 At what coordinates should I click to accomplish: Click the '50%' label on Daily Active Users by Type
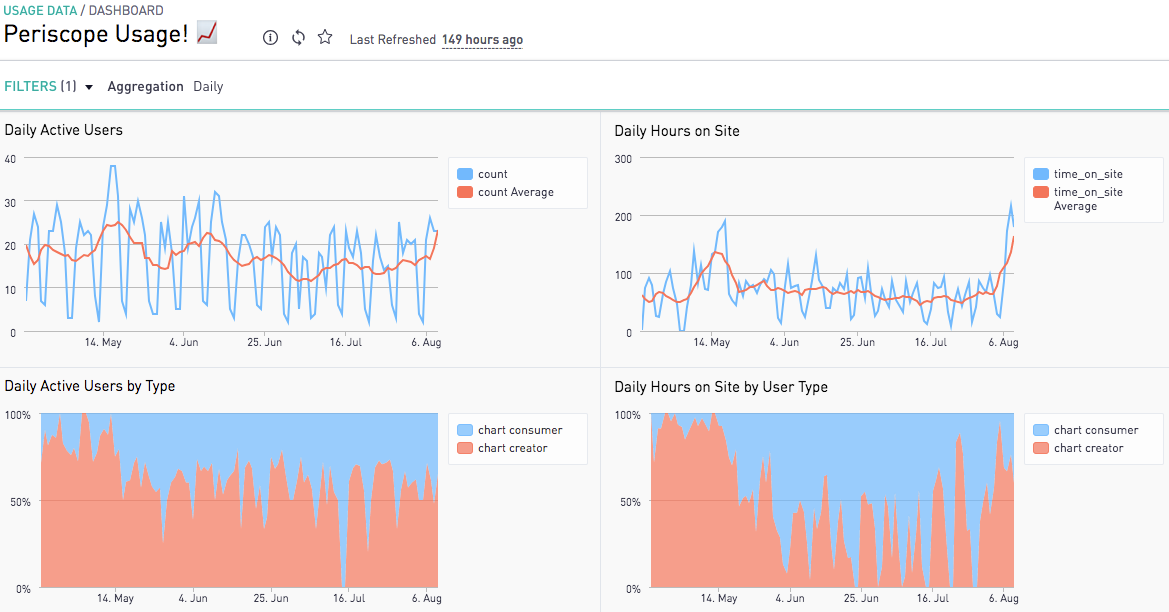point(20,502)
